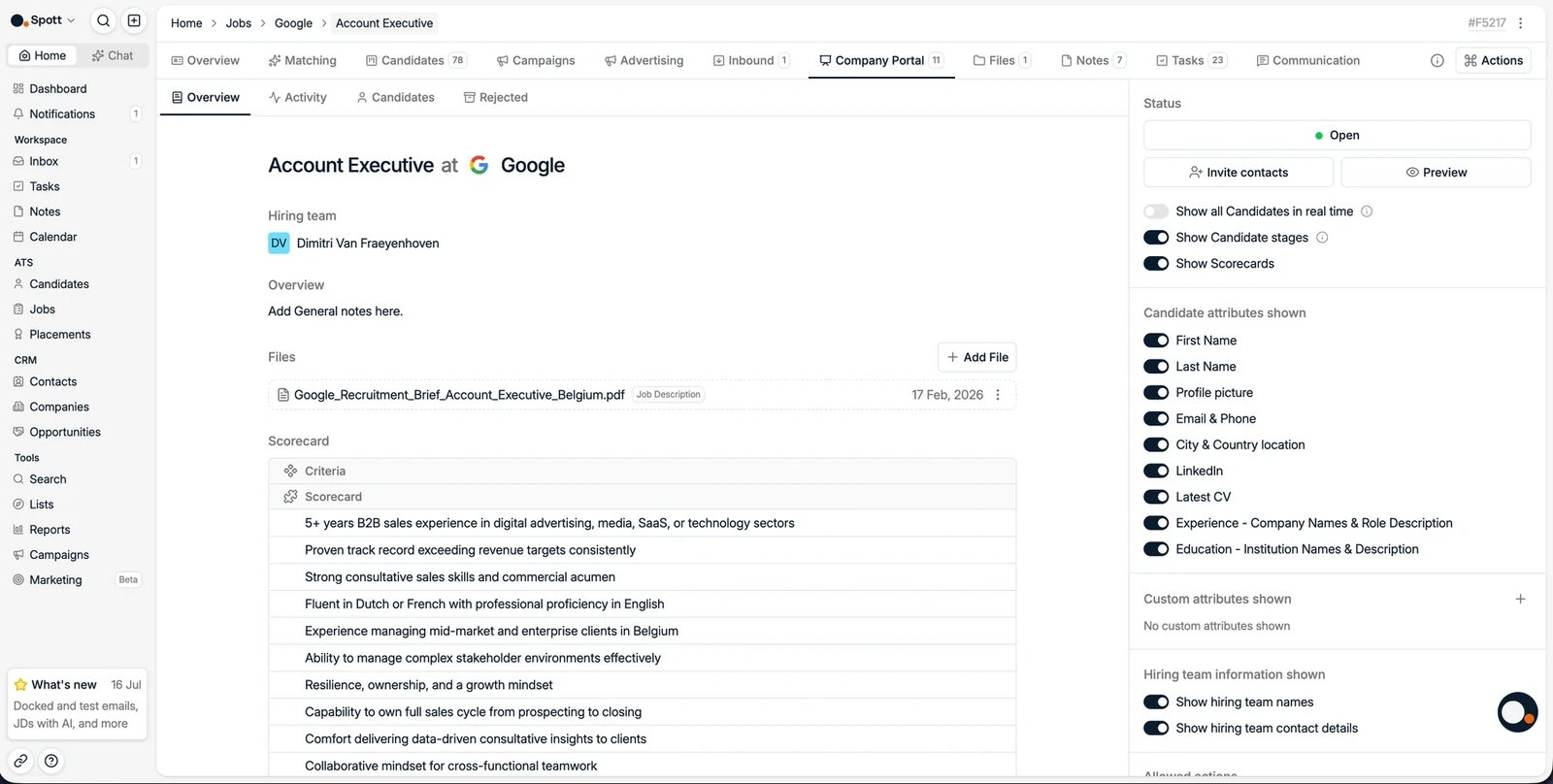The height and width of the screenshot is (784, 1553).
Task: Toggle the Profile picture attribute
Action: [1156, 393]
